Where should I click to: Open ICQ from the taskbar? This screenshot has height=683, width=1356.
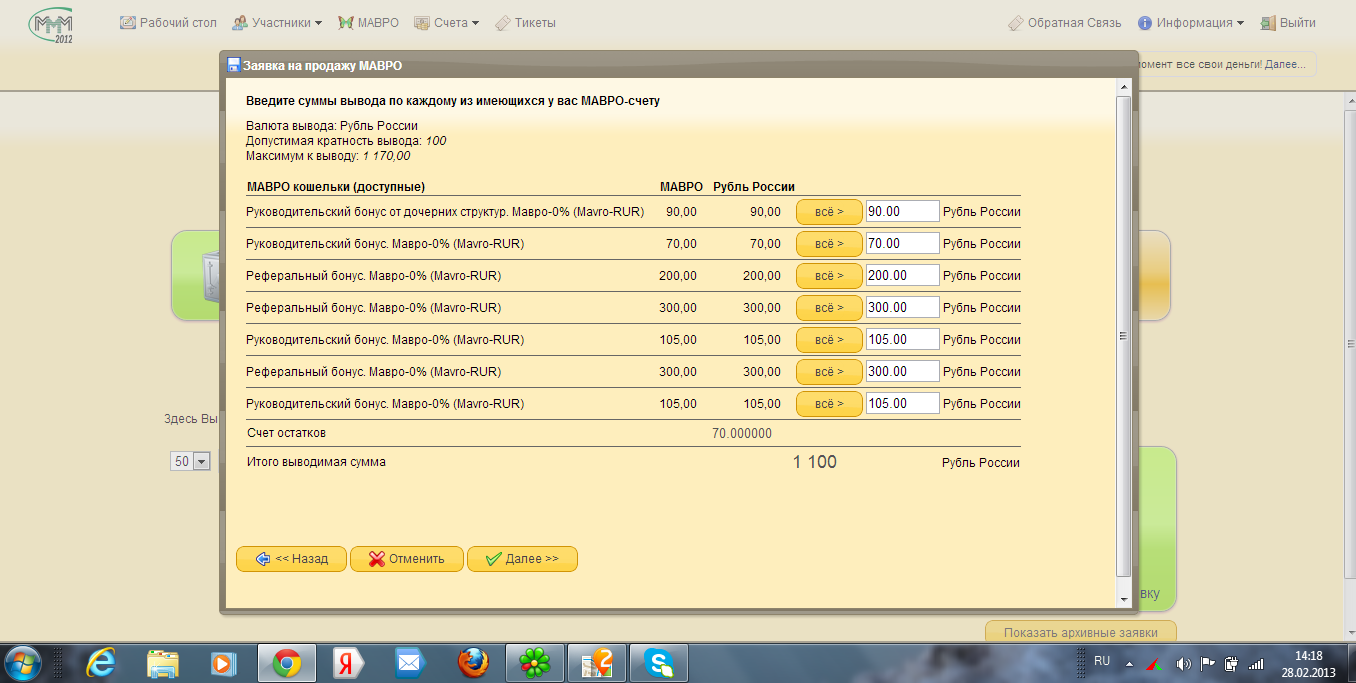point(535,662)
